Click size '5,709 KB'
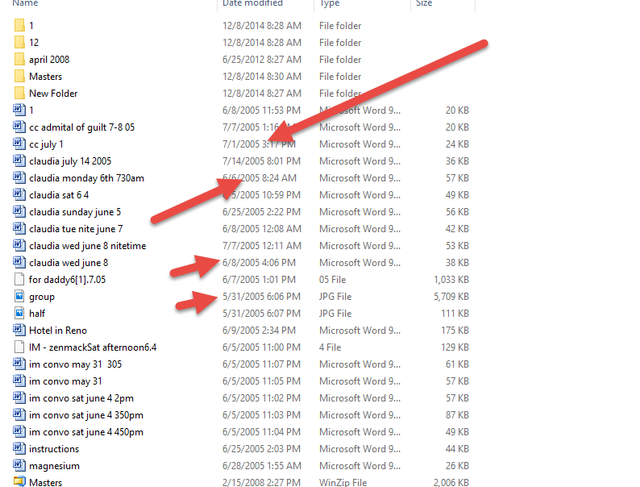The width and height of the screenshot is (640, 487). pos(451,297)
